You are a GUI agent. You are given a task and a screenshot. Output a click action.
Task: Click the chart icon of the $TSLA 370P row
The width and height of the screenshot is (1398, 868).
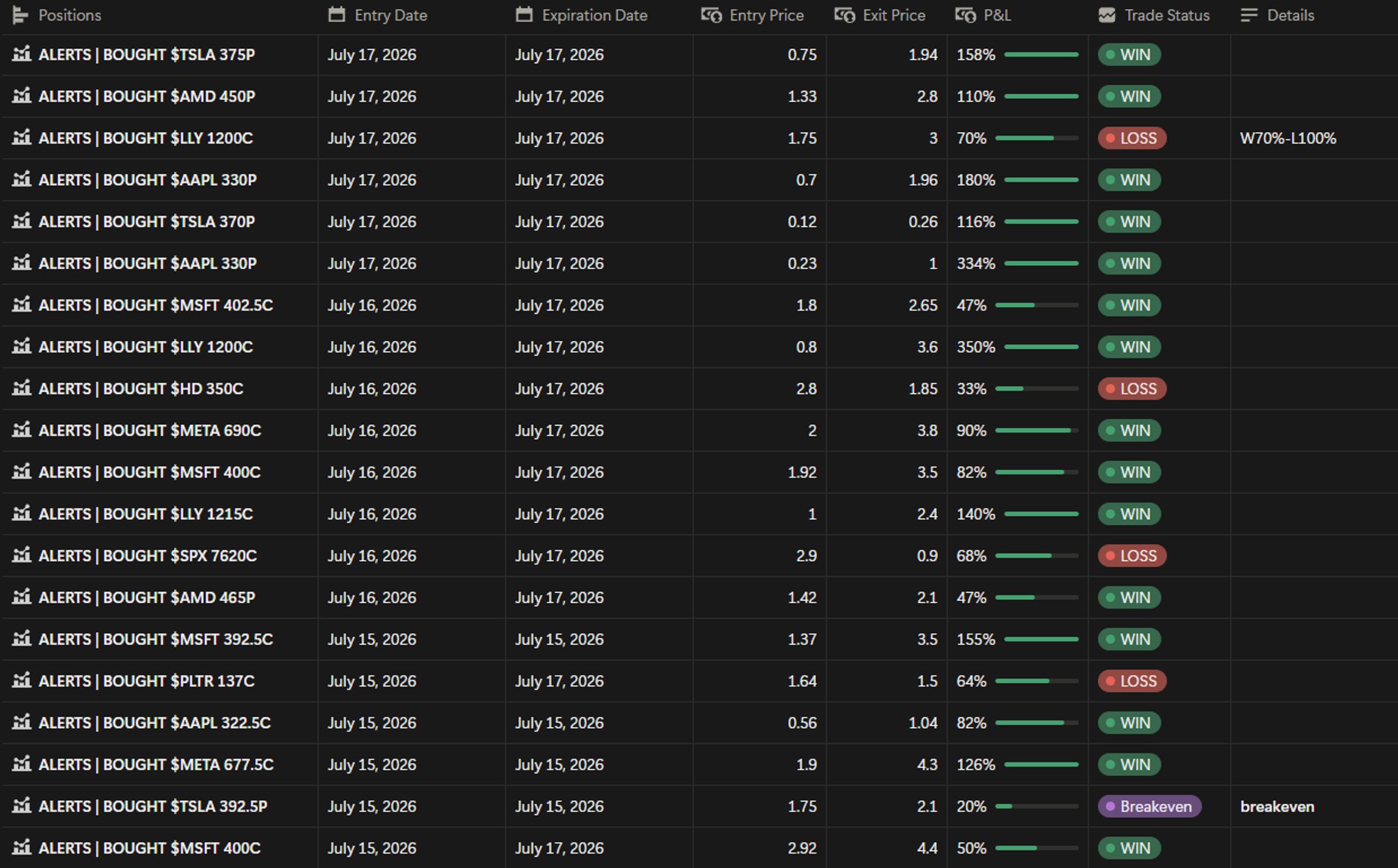pyautogui.click(x=22, y=221)
